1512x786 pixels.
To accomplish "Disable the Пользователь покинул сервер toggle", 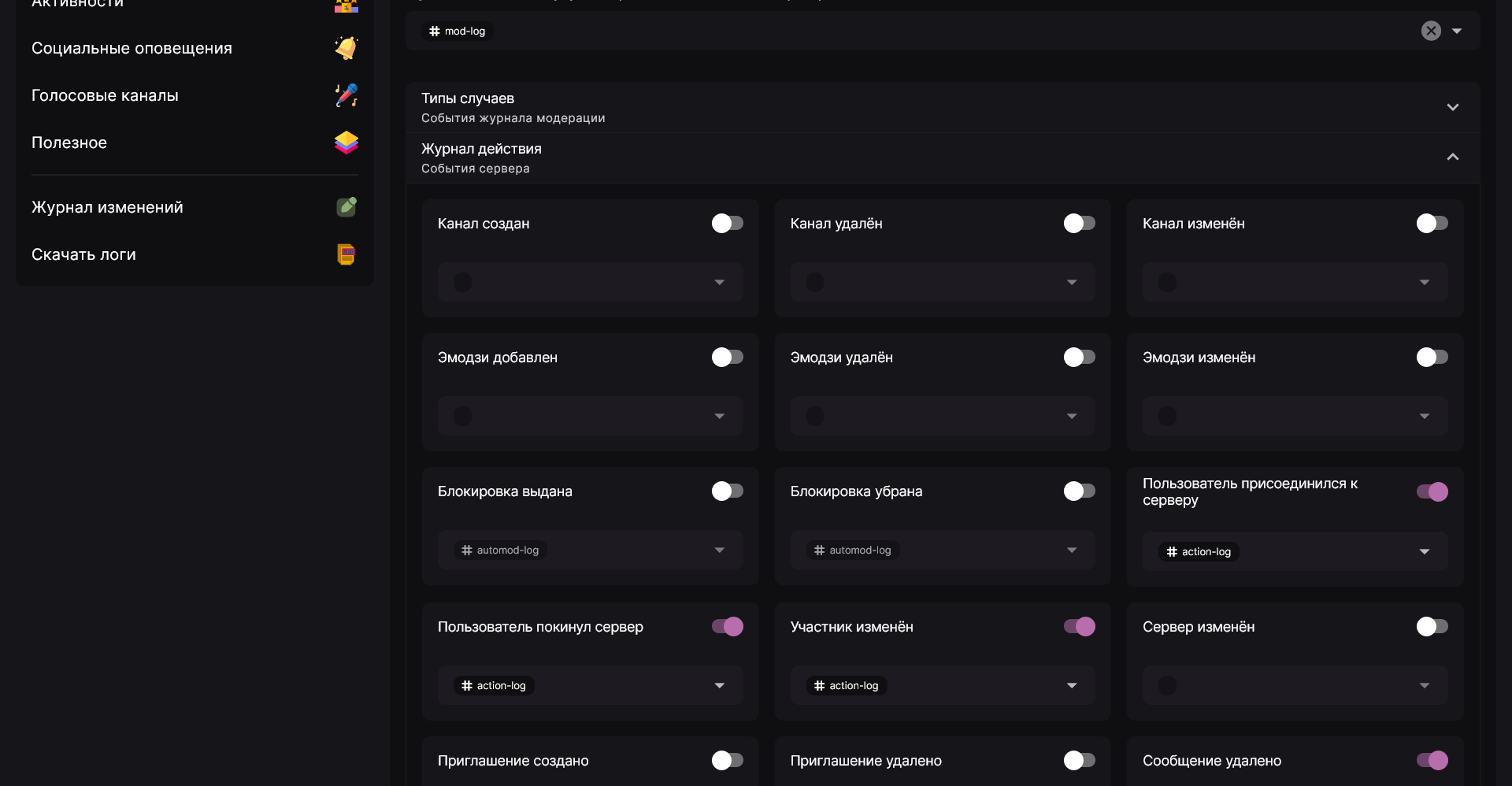I will [727, 627].
